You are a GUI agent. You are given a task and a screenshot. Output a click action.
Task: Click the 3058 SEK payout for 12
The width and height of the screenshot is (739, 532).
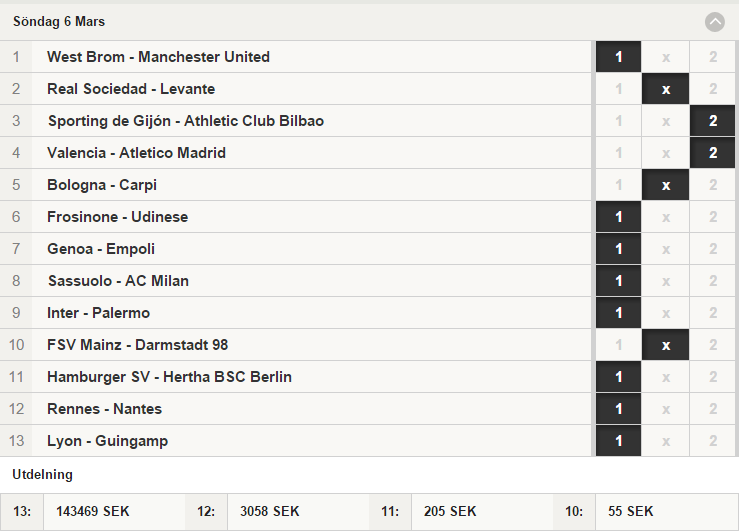(x=270, y=512)
